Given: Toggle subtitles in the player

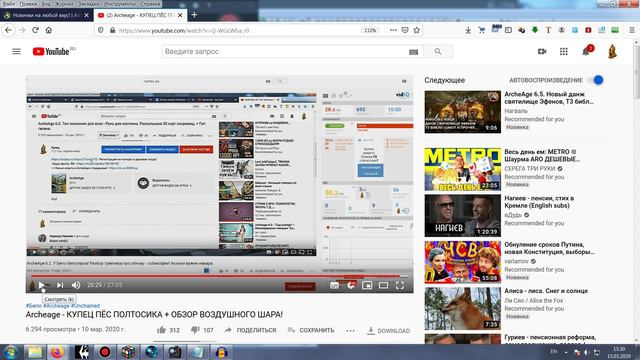Looking at the screenshot, I should pos(334,285).
